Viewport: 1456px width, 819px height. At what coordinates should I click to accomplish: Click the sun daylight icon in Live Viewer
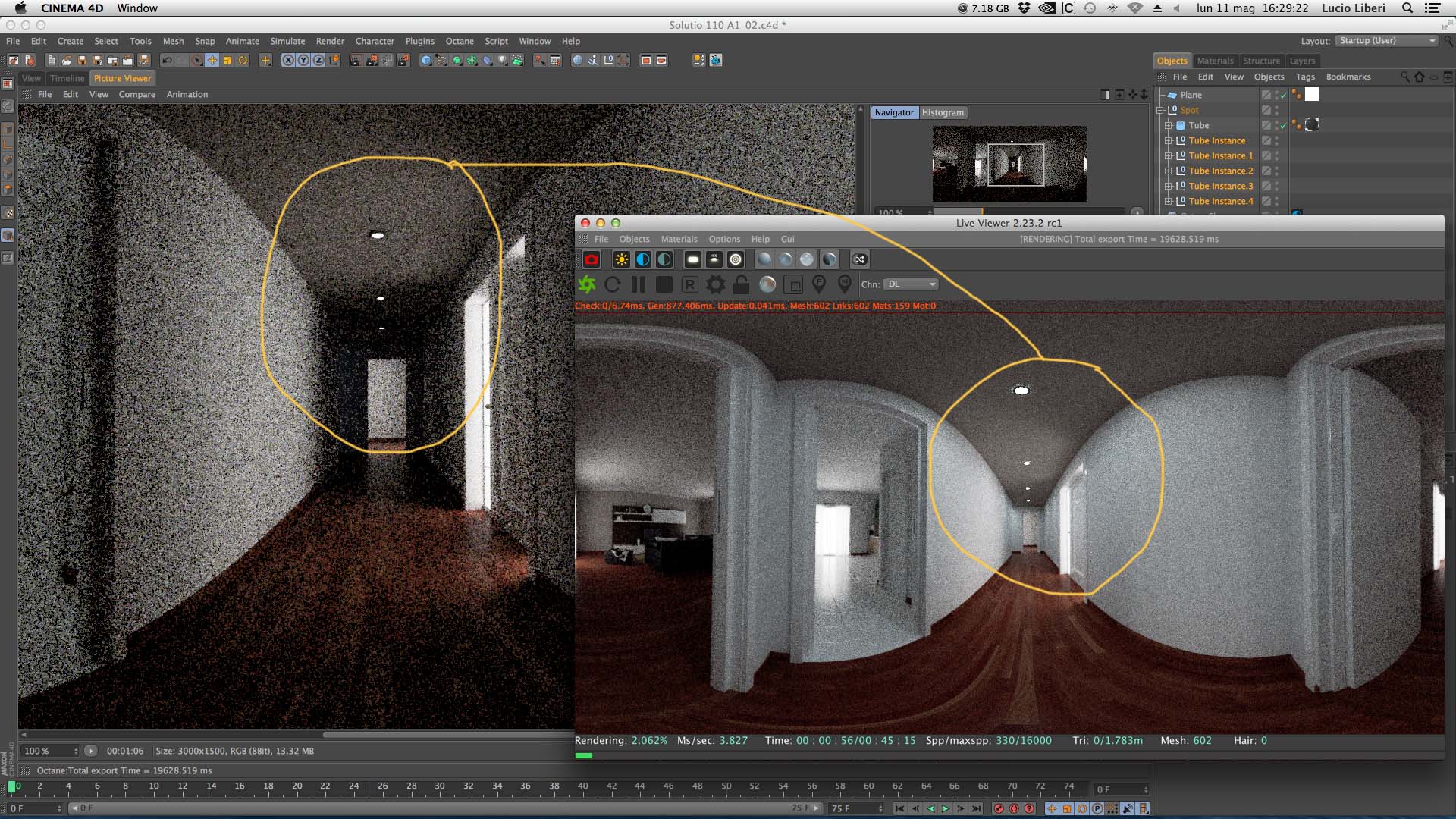pos(621,260)
